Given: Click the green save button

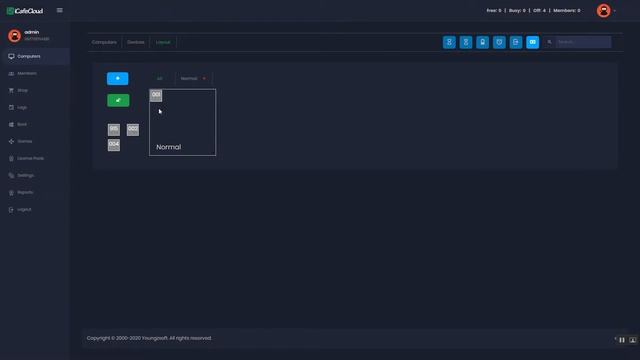Looking at the screenshot, I should point(118,100).
